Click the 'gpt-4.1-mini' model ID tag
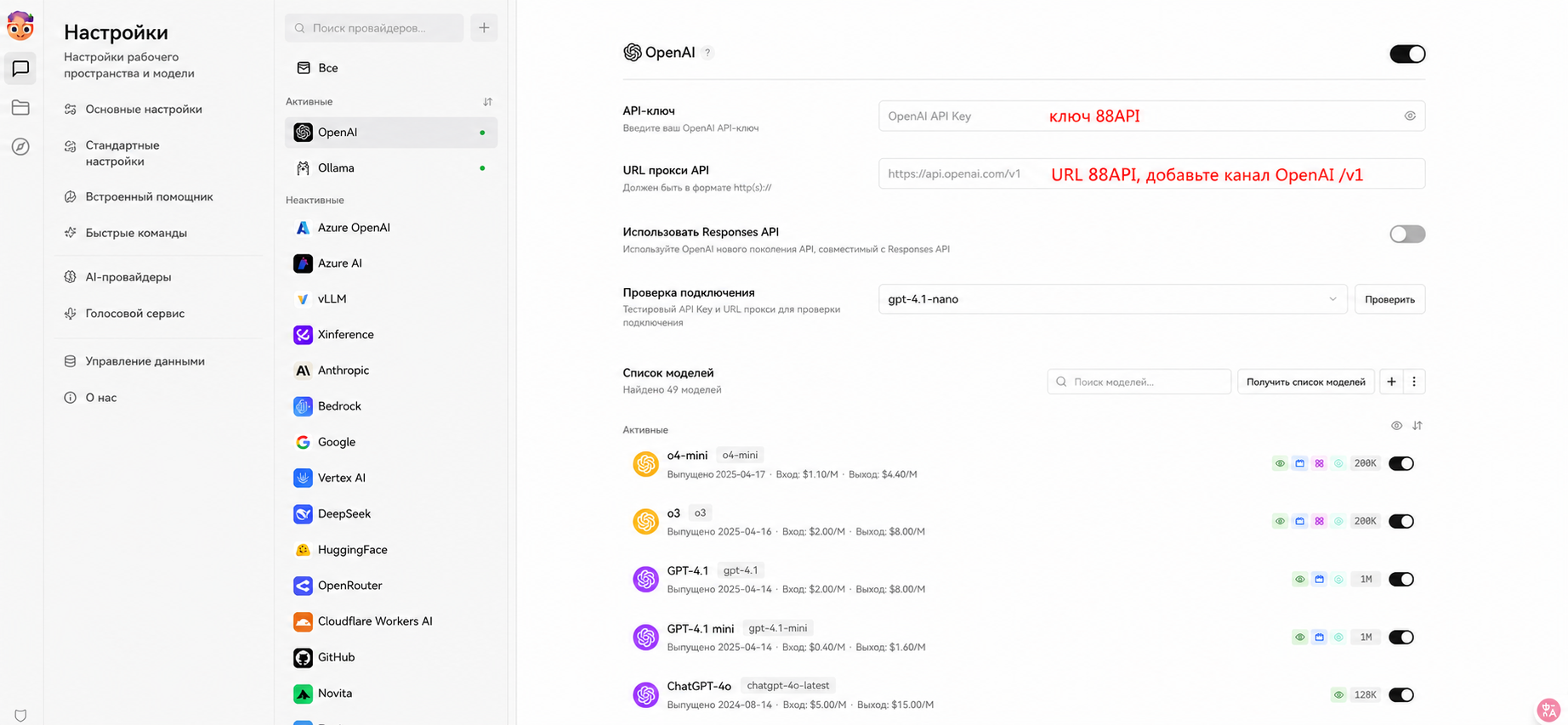 pyautogui.click(x=777, y=628)
